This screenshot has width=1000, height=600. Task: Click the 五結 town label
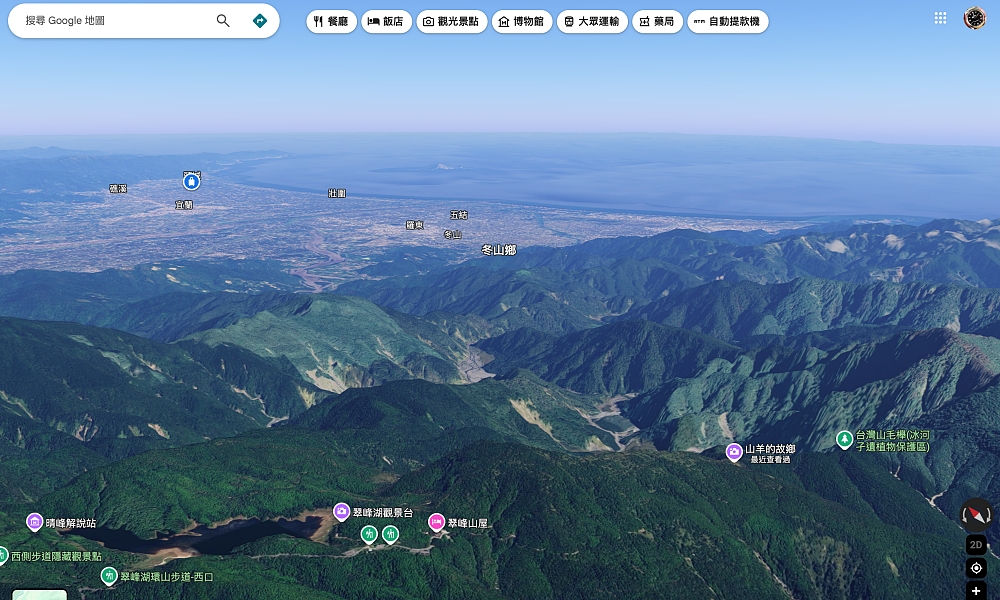click(x=459, y=215)
